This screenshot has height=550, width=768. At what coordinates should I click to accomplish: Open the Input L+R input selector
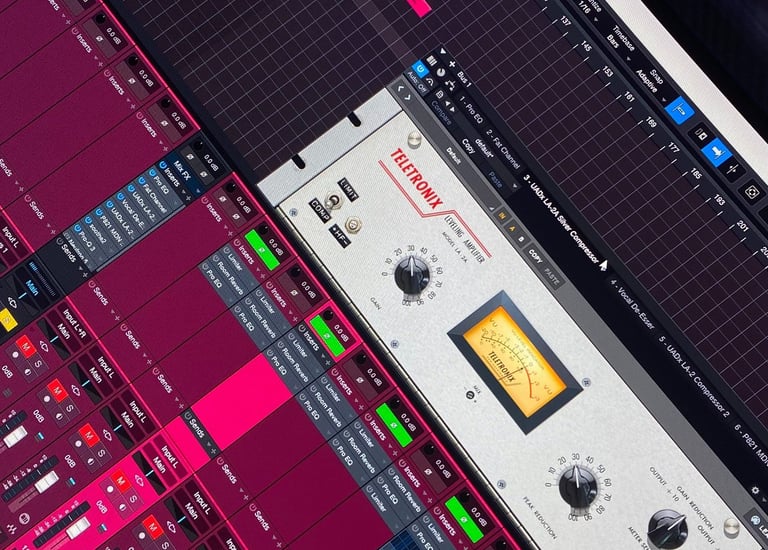(x=75, y=322)
